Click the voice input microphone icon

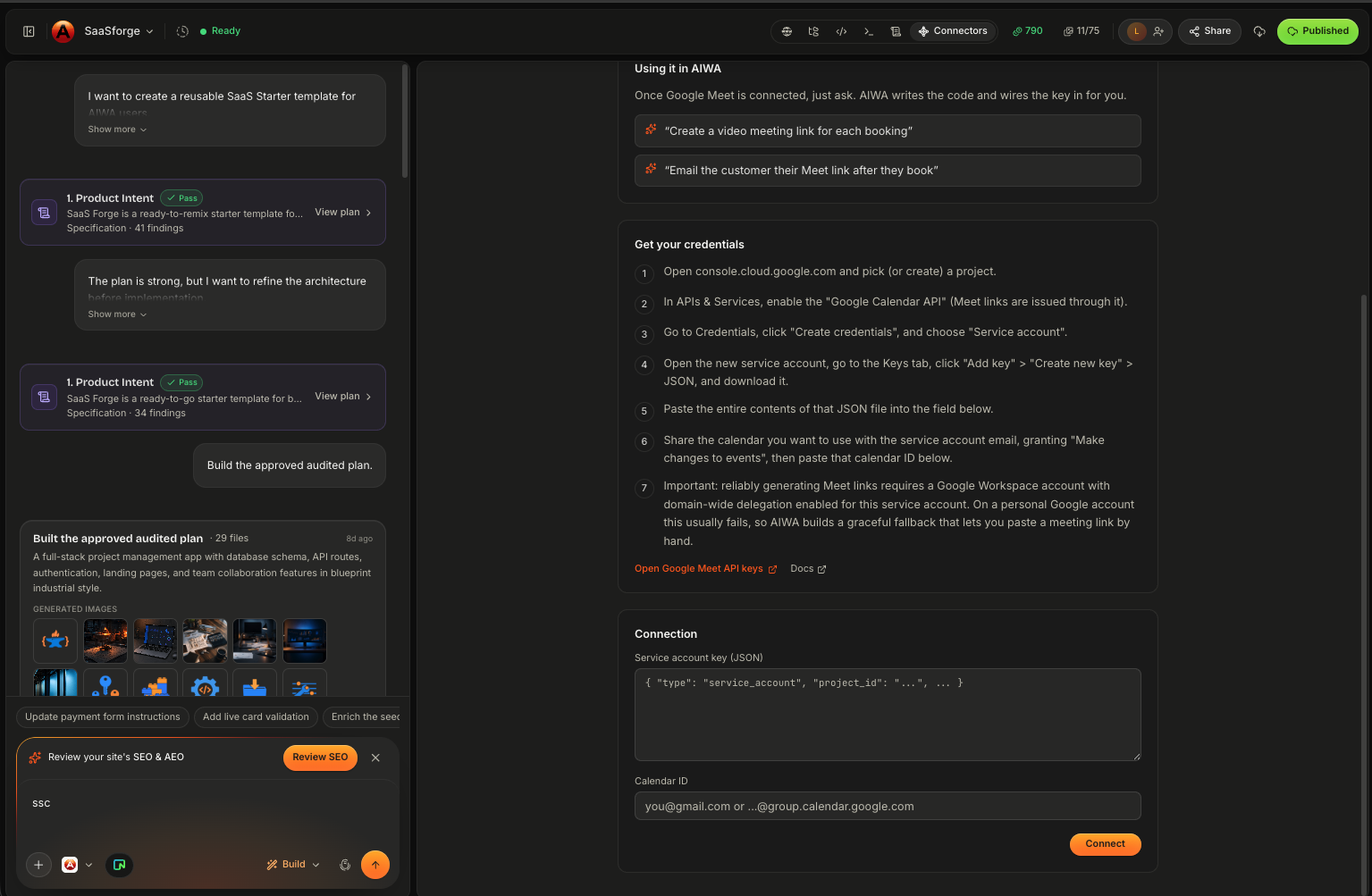(345, 865)
